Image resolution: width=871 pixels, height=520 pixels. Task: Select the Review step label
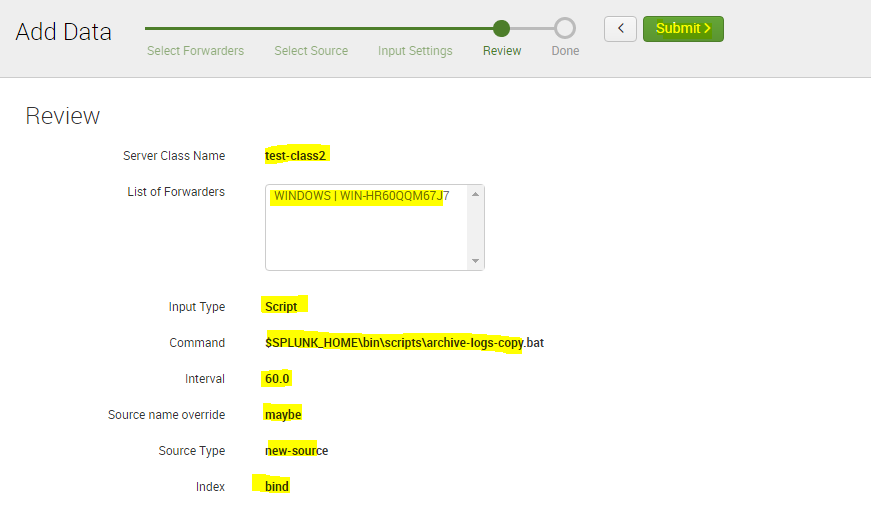tap(502, 51)
